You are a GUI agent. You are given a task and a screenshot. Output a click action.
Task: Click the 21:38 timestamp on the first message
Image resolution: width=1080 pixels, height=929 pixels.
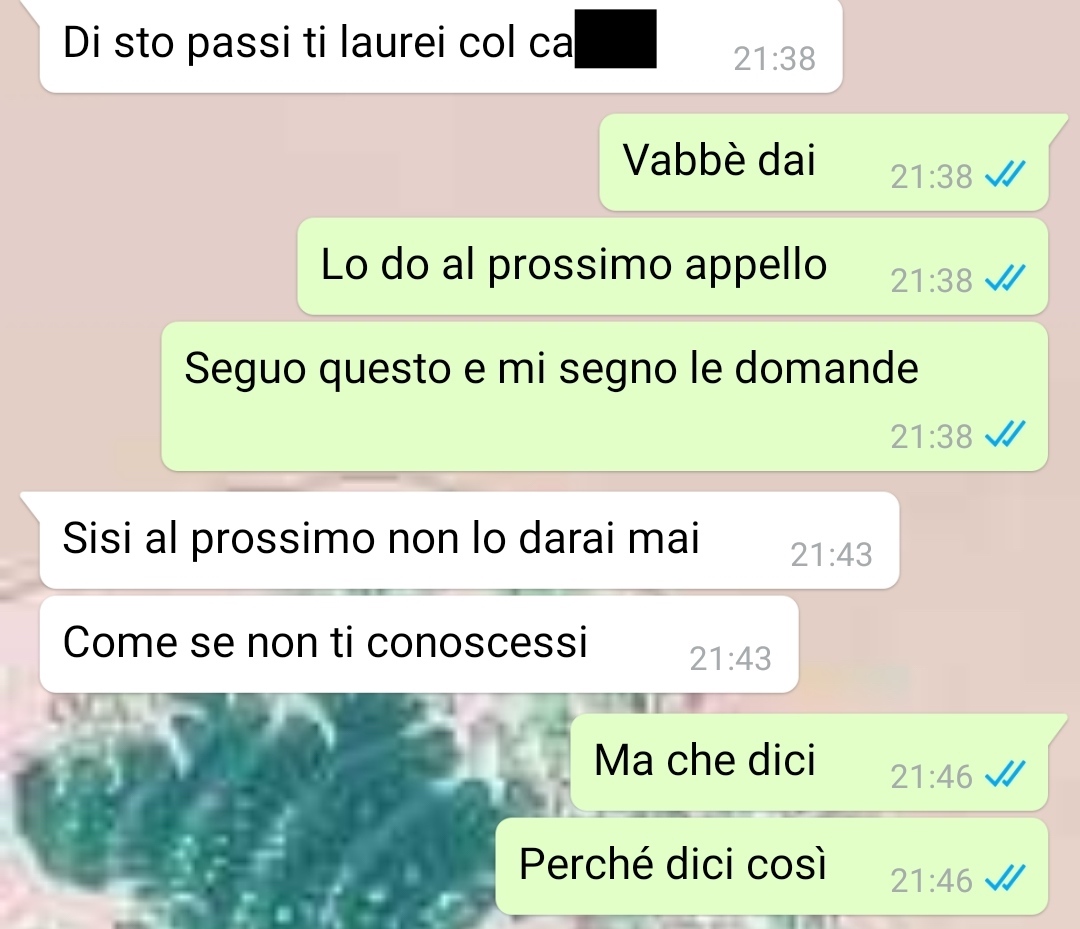(774, 59)
